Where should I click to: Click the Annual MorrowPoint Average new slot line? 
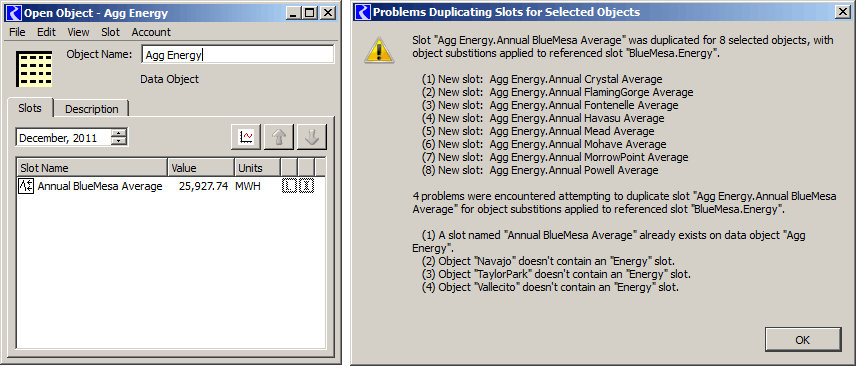pos(555,158)
